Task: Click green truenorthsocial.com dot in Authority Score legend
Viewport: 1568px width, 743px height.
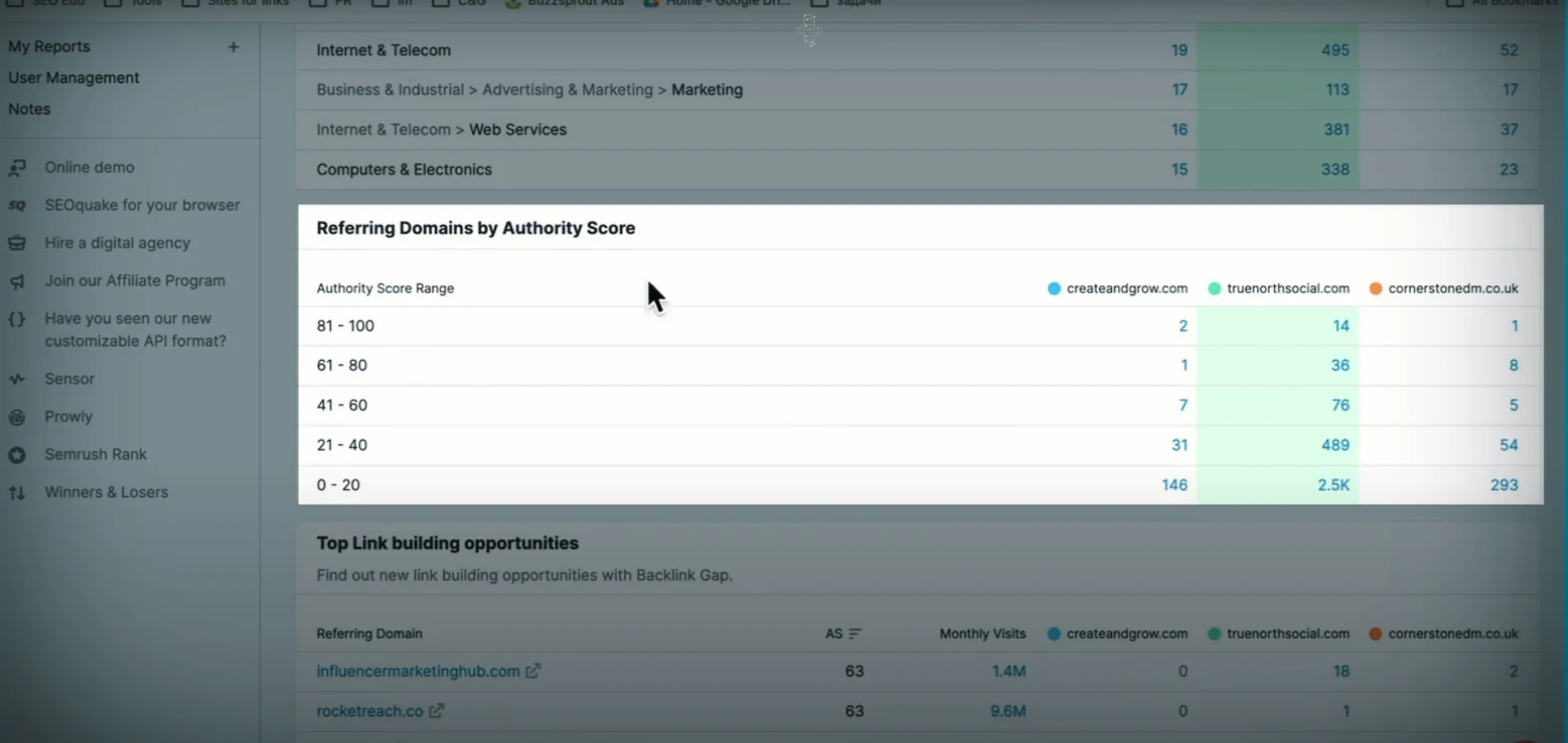Action: tap(1214, 288)
